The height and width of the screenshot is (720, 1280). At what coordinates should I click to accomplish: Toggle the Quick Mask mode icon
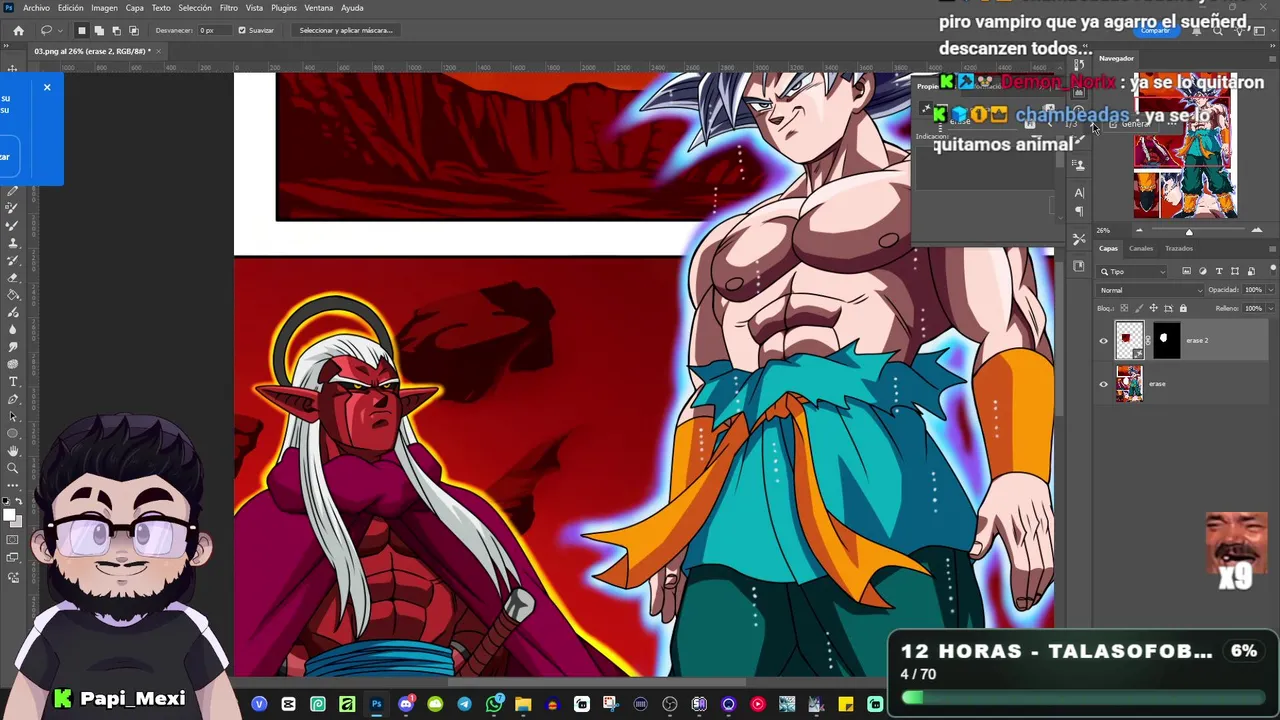click(12, 540)
